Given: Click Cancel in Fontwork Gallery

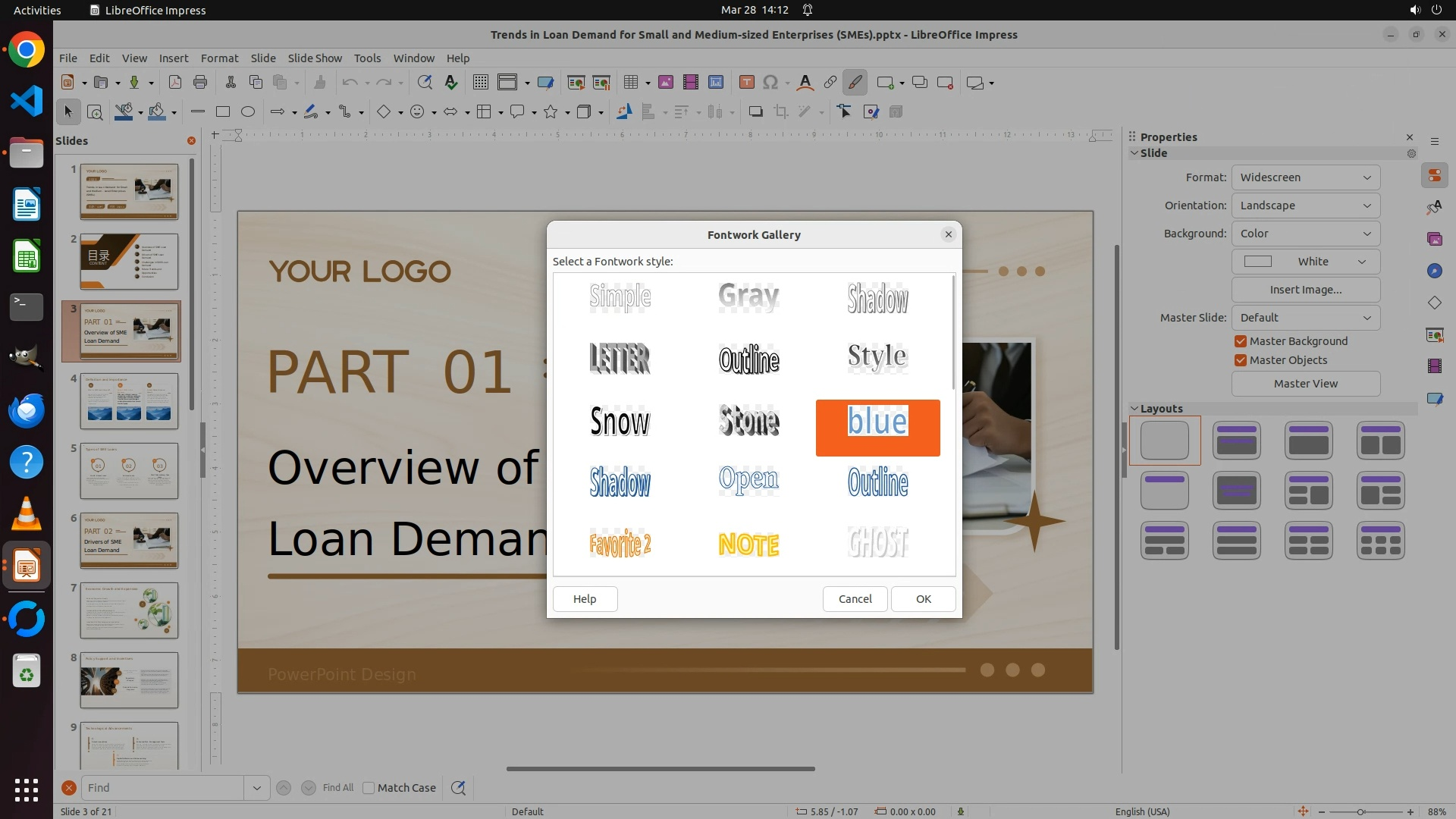Looking at the screenshot, I should (x=855, y=599).
